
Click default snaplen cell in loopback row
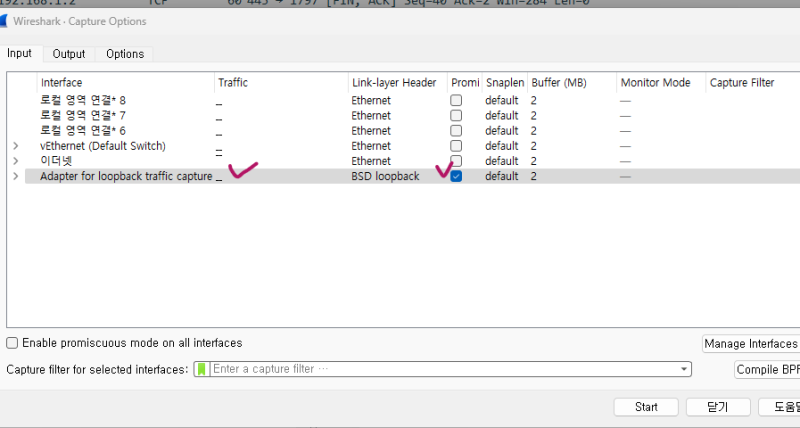click(x=502, y=176)
